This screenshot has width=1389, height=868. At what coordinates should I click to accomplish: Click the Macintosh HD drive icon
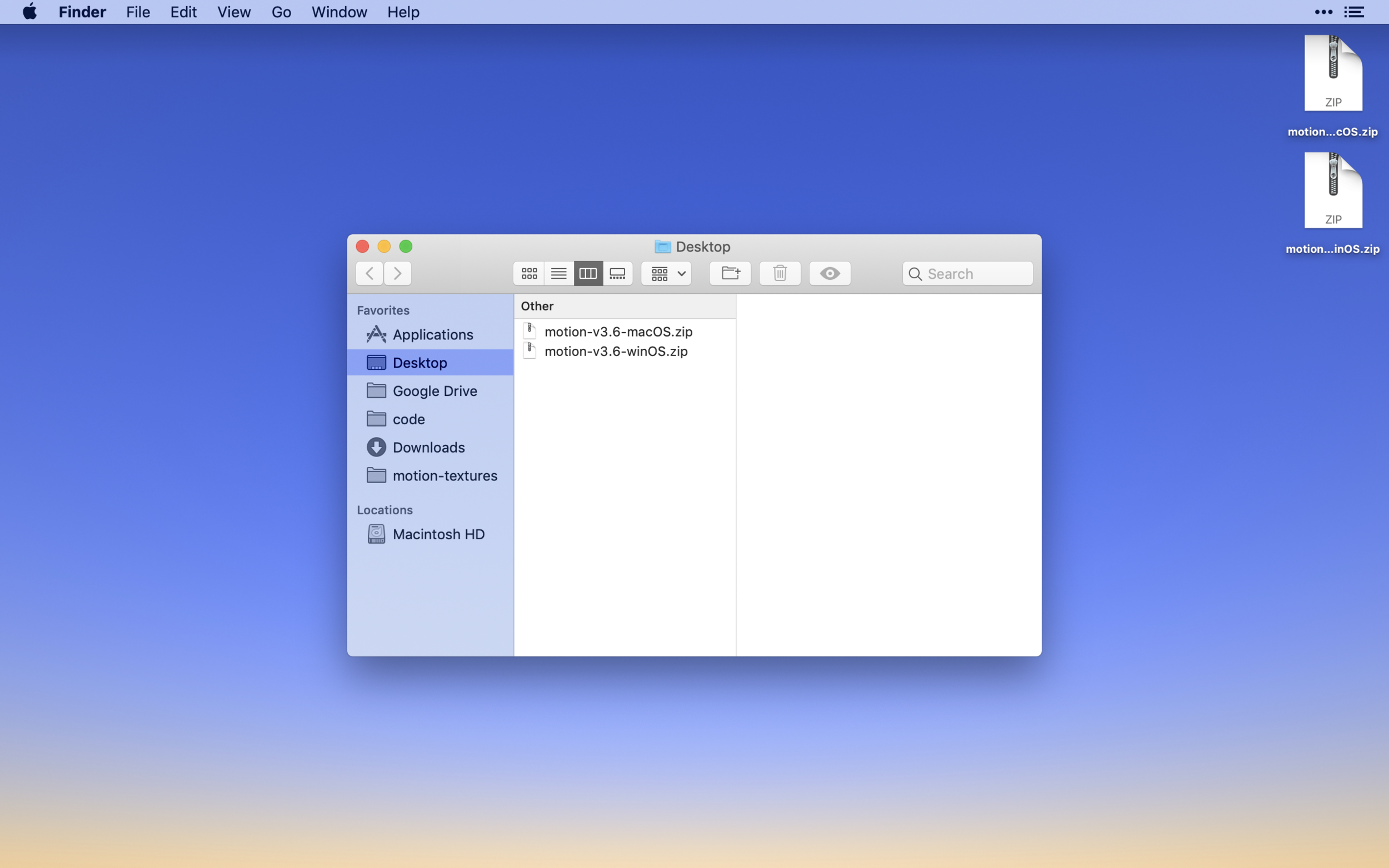[x=376, y=534]
